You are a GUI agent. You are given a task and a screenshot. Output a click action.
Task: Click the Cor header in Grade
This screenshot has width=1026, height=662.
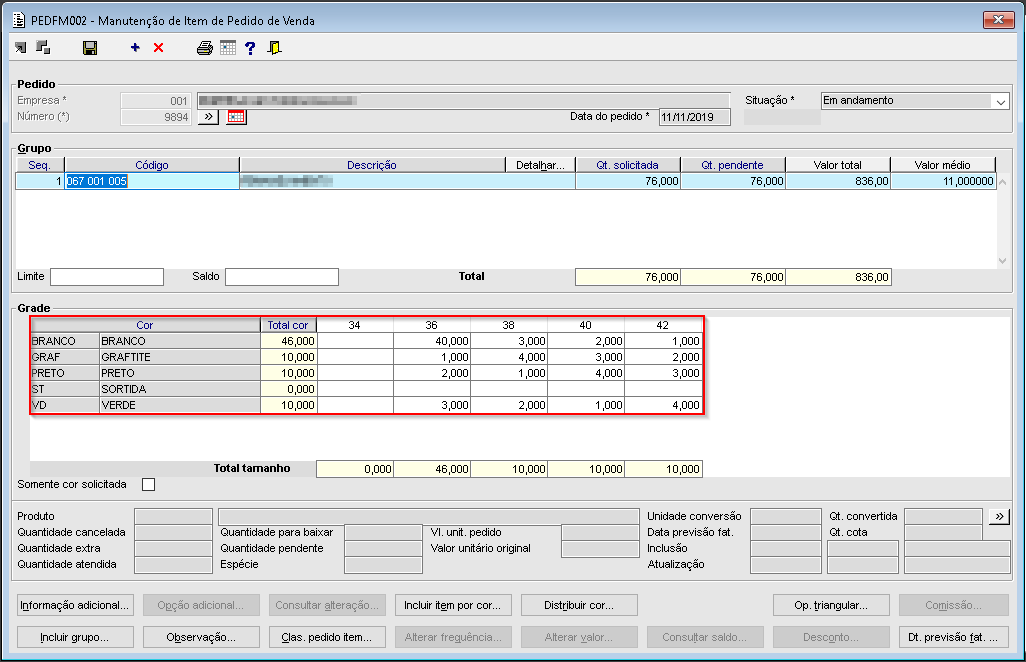(x=145, y=325)
